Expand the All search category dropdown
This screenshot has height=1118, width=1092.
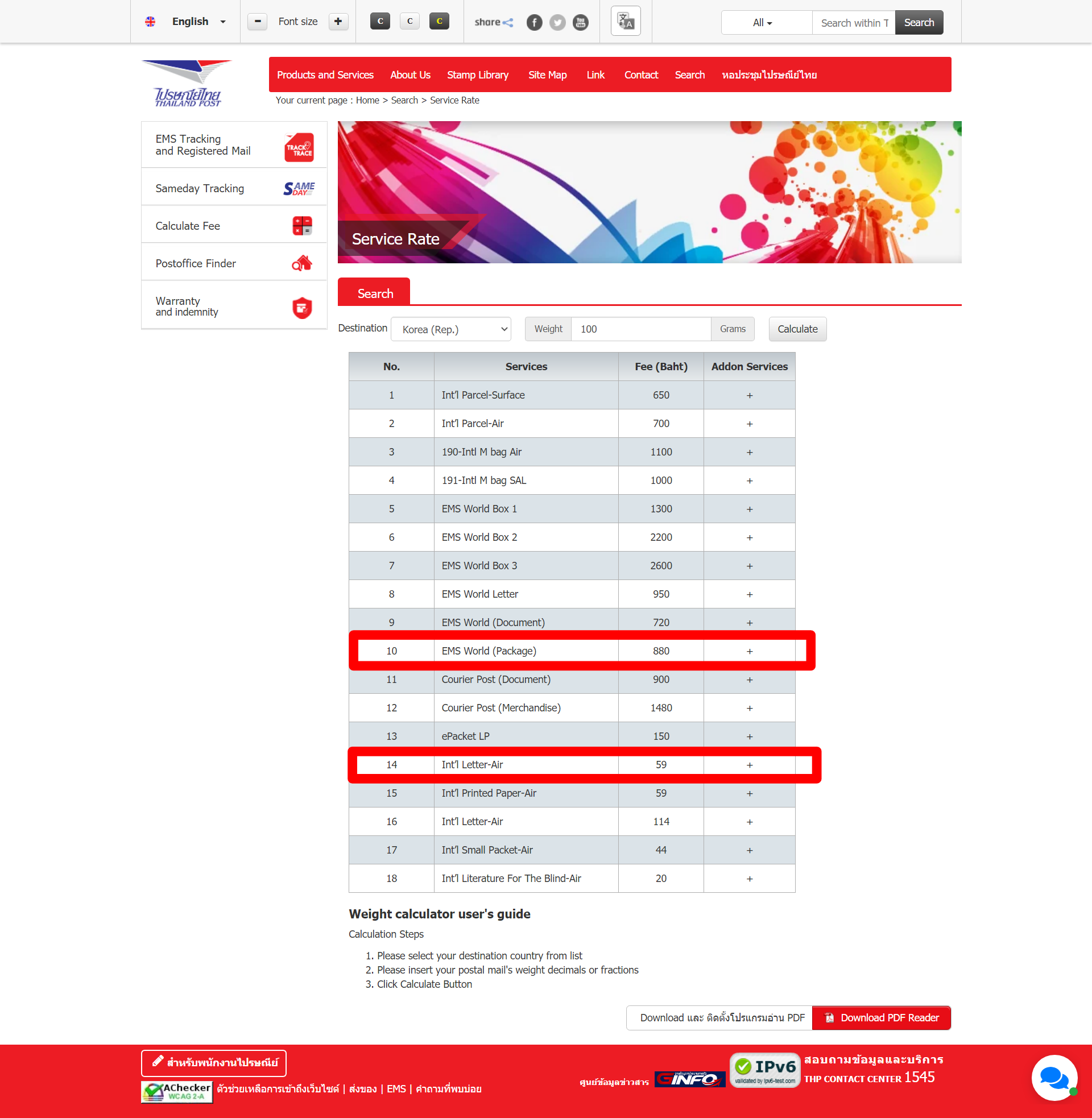point(764,23)
